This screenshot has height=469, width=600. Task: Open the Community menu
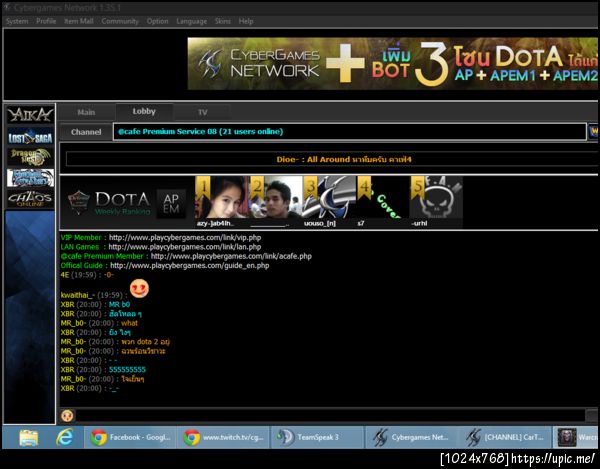coord(120,21)
